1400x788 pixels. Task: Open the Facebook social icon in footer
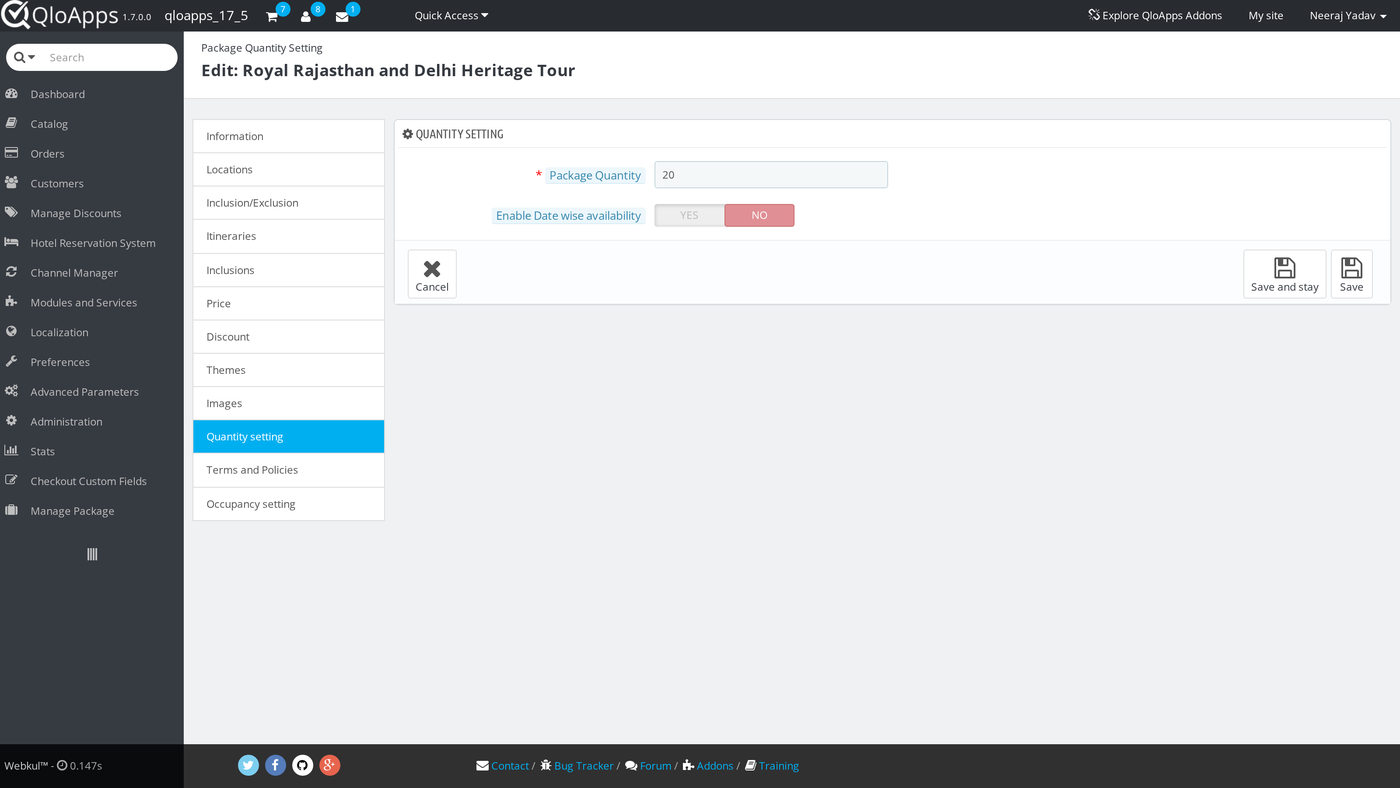[276, 765]
